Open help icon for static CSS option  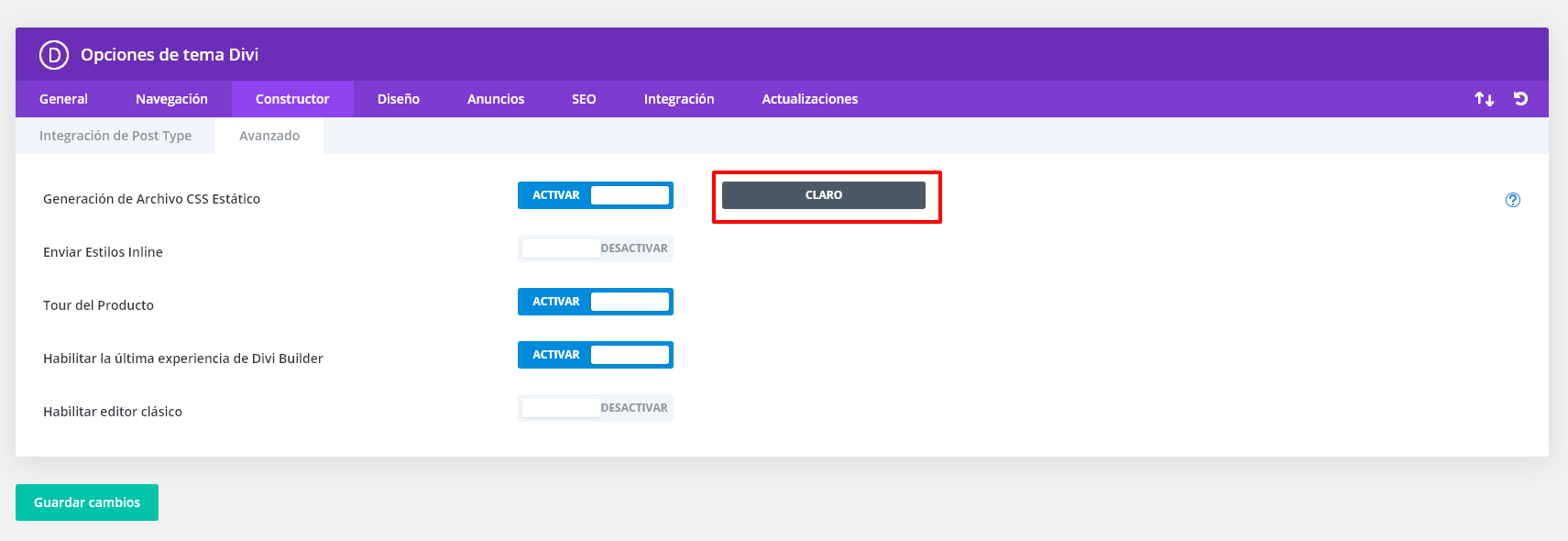pos(1513,200)
